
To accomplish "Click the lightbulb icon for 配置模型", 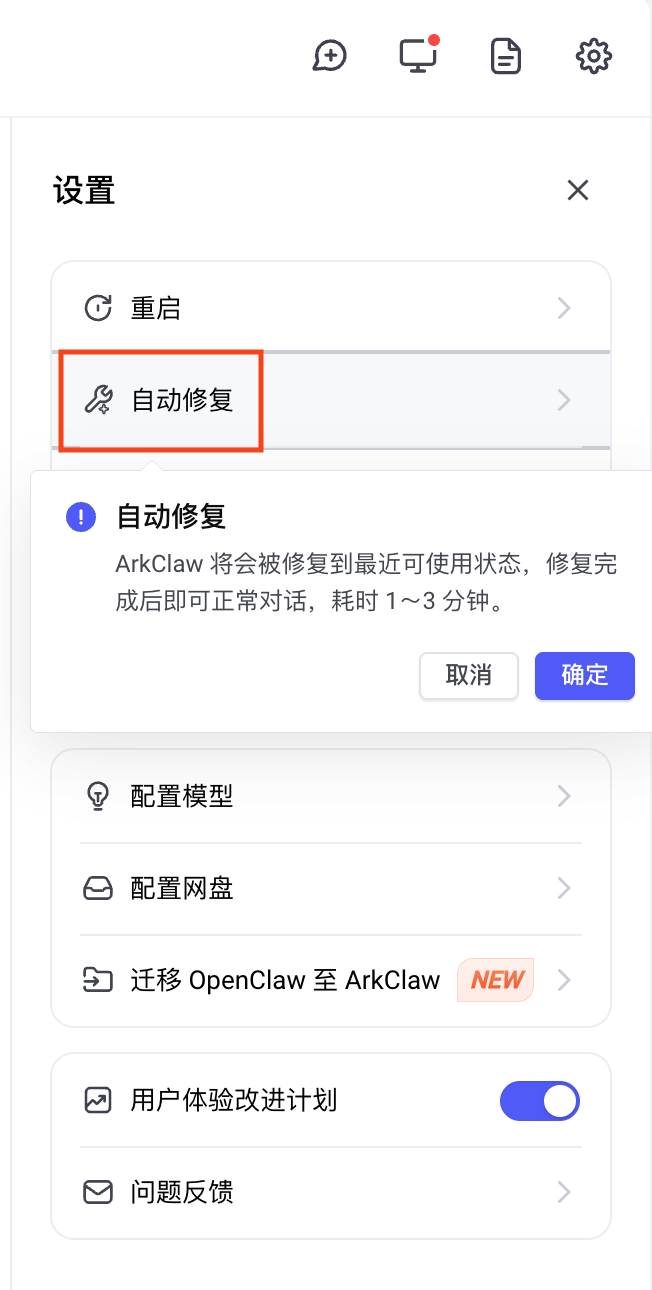I will click(97, 796).
